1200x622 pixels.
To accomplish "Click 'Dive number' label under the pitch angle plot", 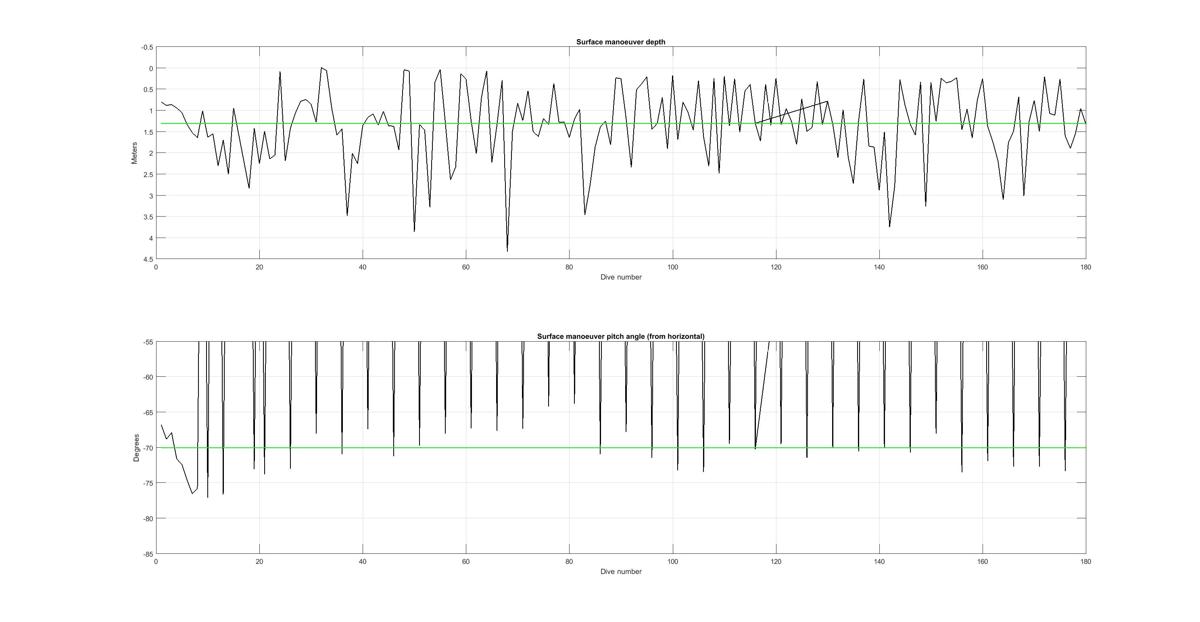I will point(621,572).
